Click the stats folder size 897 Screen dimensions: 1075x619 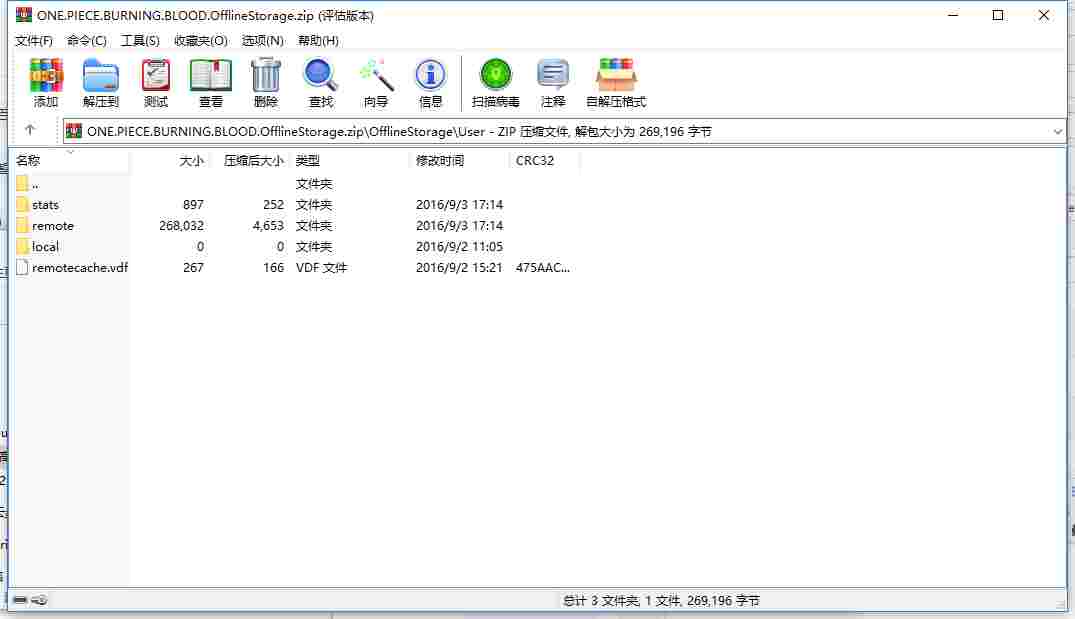pos(193,204)
